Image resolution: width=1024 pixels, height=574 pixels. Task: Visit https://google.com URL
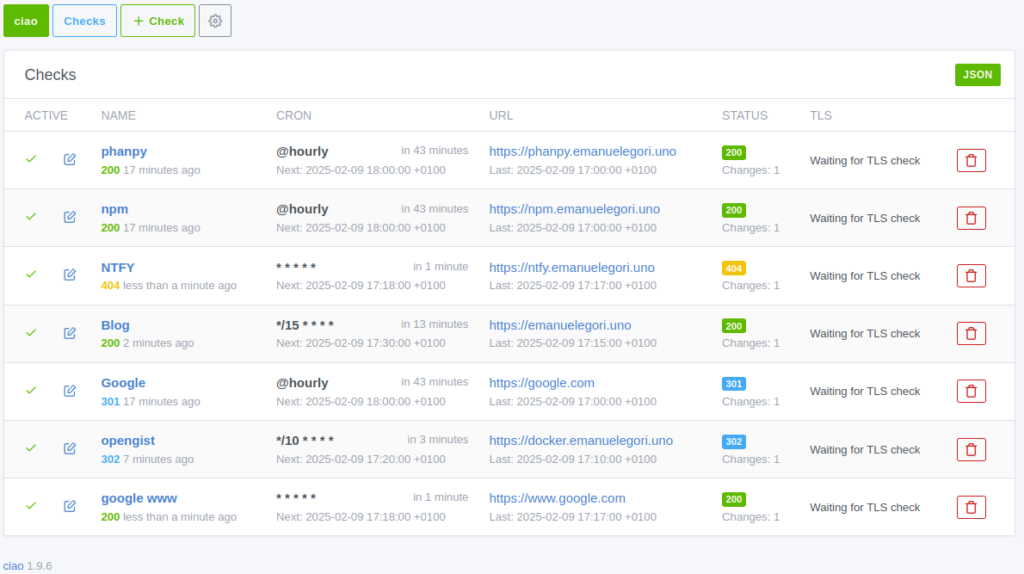click(x=542, y=383)
